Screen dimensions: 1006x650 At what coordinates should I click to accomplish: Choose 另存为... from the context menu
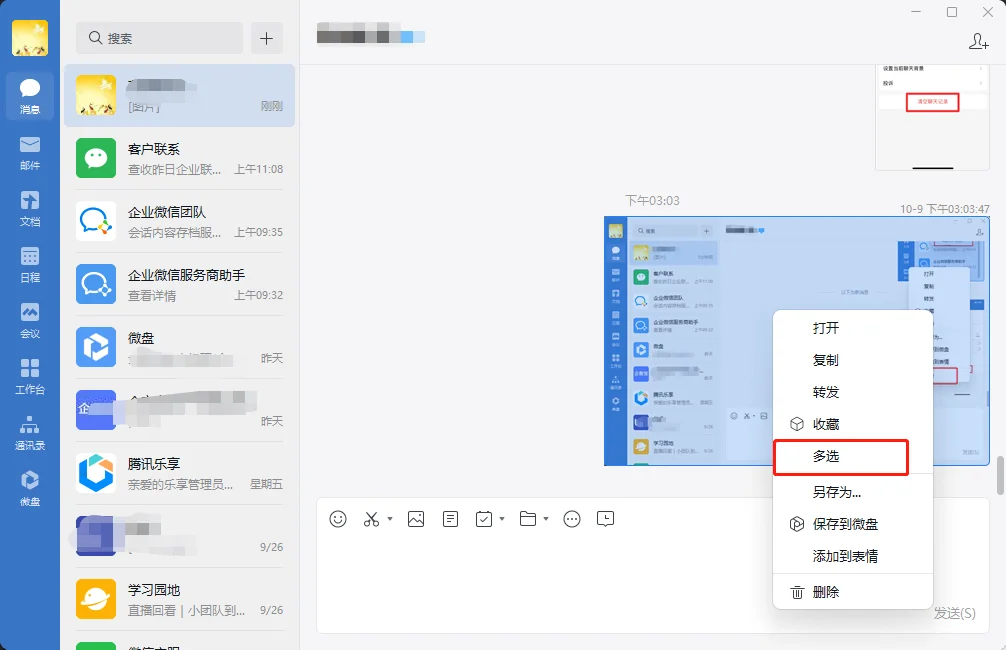click(x=853, y=492)
